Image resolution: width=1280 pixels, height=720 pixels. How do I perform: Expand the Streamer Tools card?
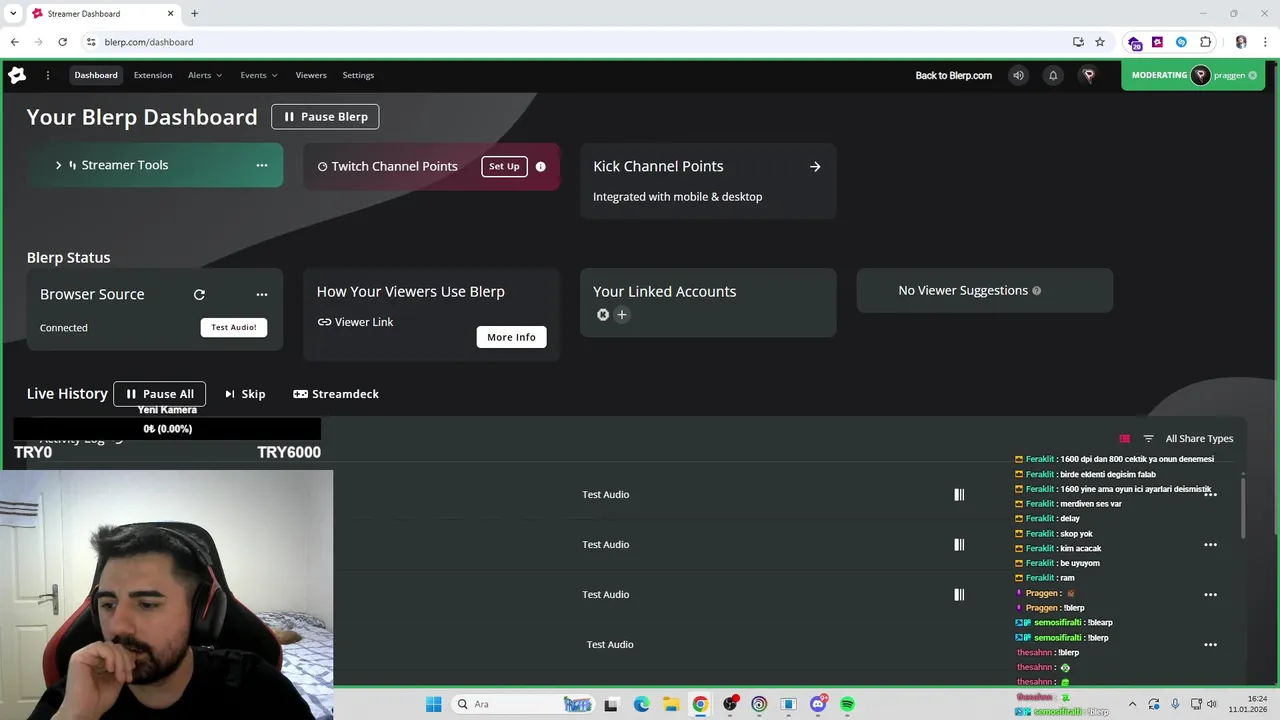[x=58, y=165]
